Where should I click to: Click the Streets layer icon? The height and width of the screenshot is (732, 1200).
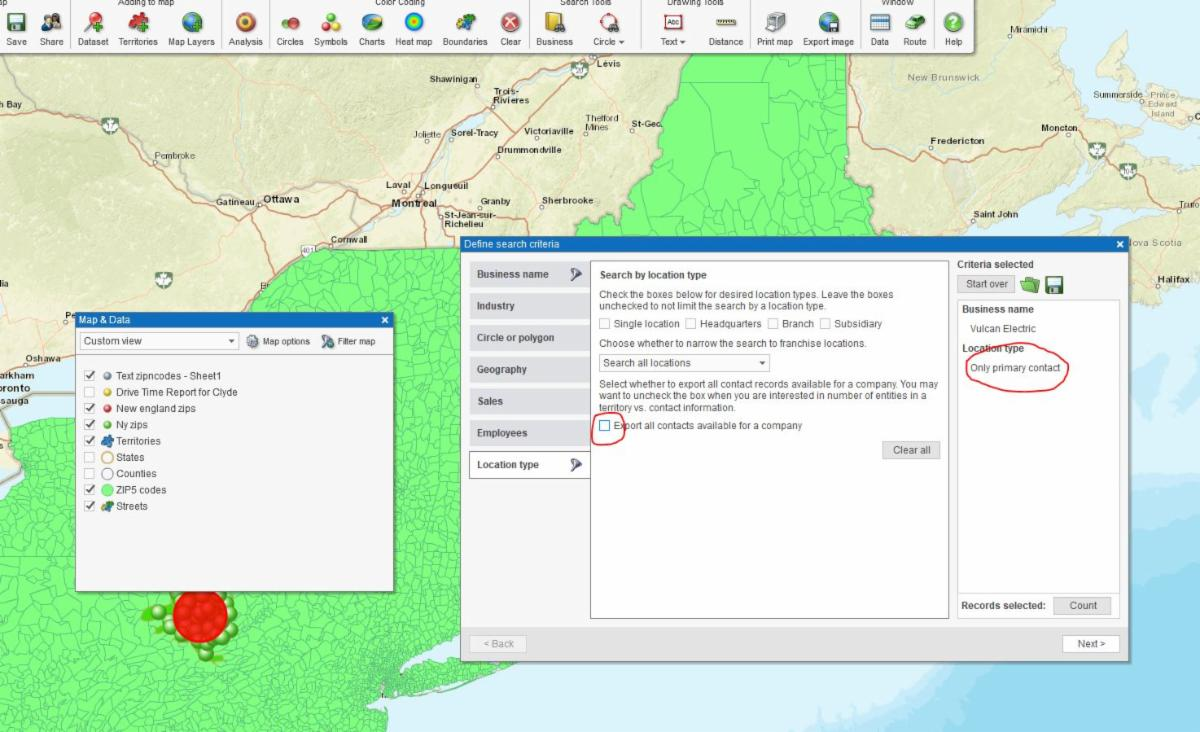tap(107, 506)
